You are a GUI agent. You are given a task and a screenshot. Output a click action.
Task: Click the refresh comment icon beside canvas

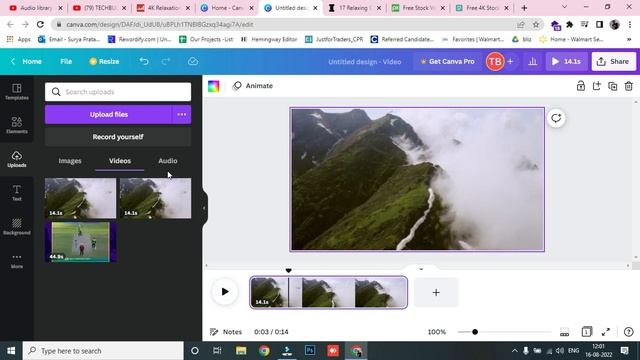click(x=556, y=118)
